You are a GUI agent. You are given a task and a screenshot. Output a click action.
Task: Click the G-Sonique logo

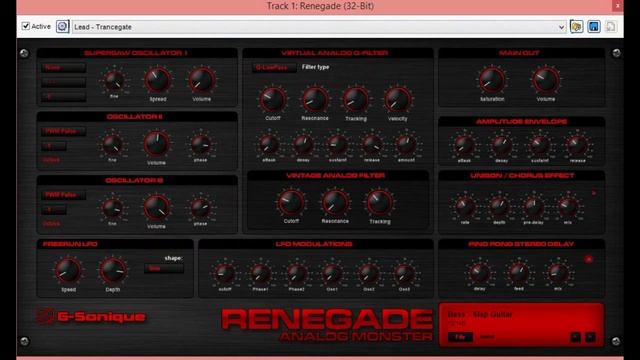coord(91,316)
